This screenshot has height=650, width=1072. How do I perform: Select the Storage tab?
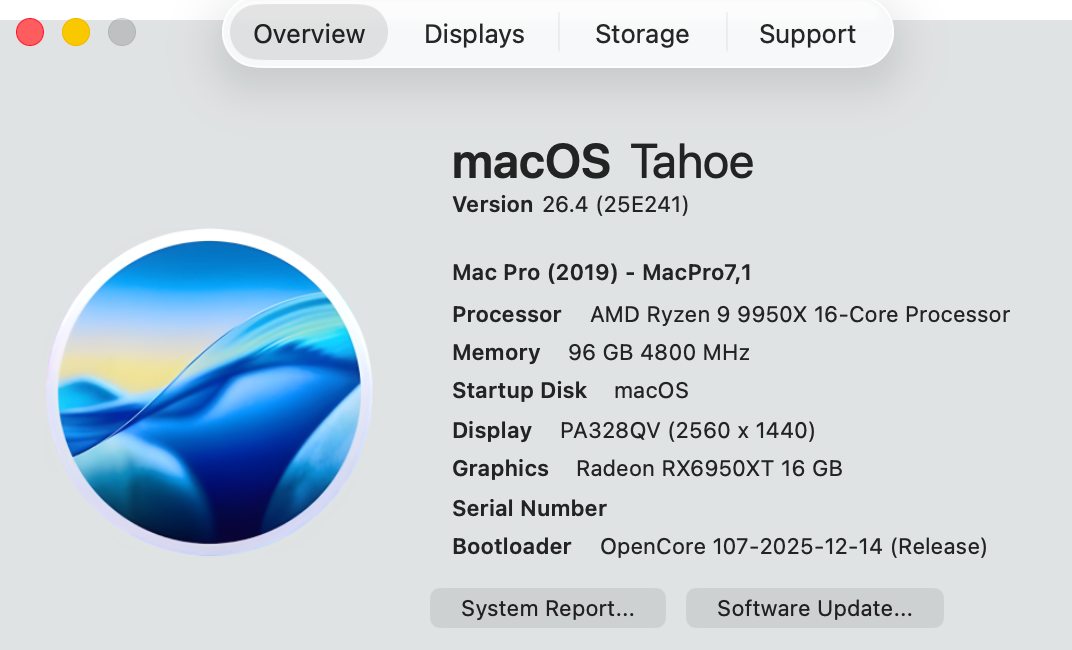click(642, 34)
